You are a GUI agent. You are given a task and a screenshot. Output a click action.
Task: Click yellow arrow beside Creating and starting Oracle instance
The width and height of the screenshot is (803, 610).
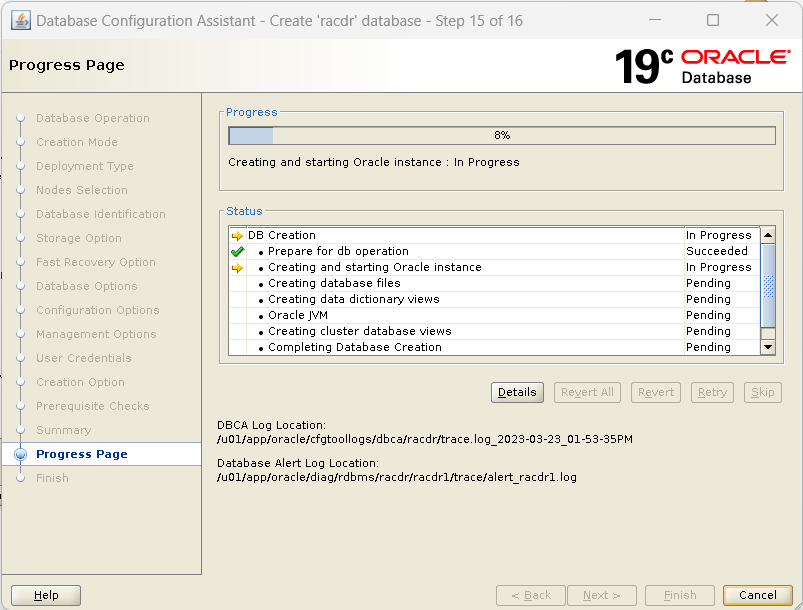[x=237, y=267]
